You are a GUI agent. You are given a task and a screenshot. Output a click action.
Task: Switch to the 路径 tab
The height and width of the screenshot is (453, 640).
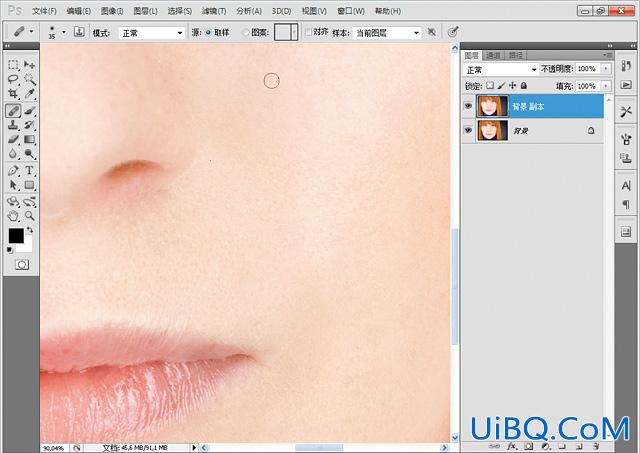[516, 55]
